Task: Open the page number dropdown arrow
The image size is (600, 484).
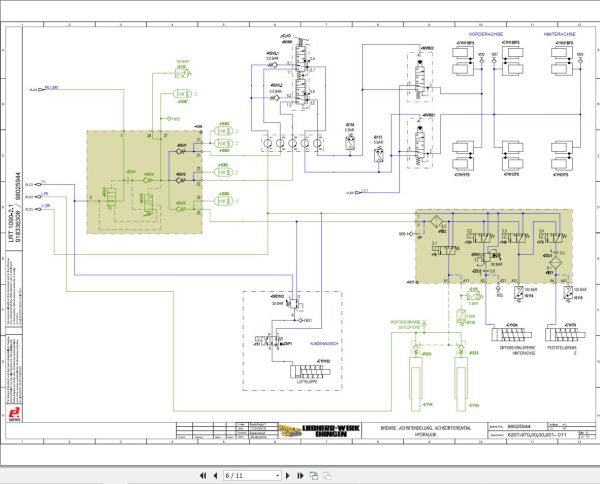Action: tap(278, 476)
